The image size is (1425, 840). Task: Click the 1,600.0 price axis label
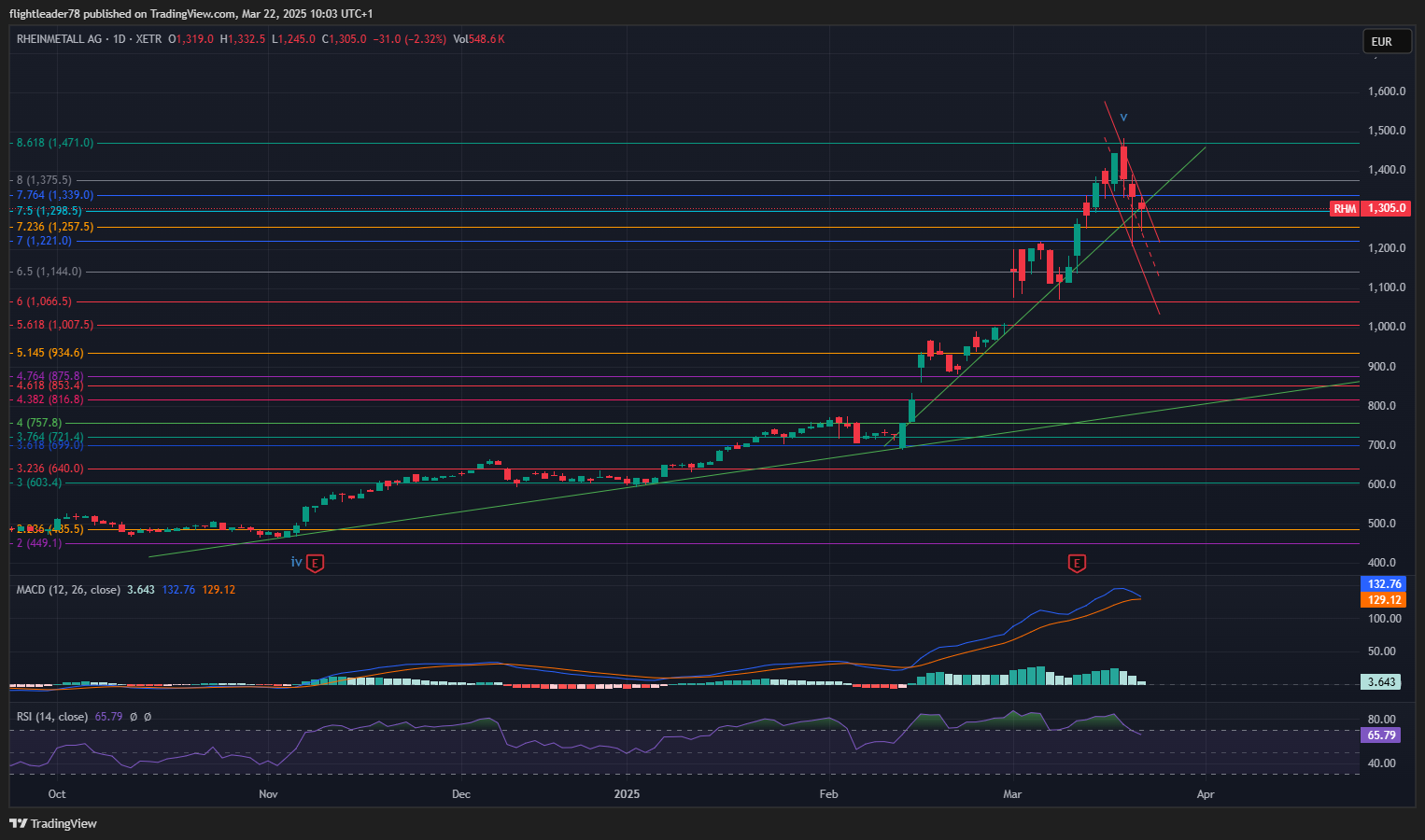pyautogui.click(x=1387, y=91)
